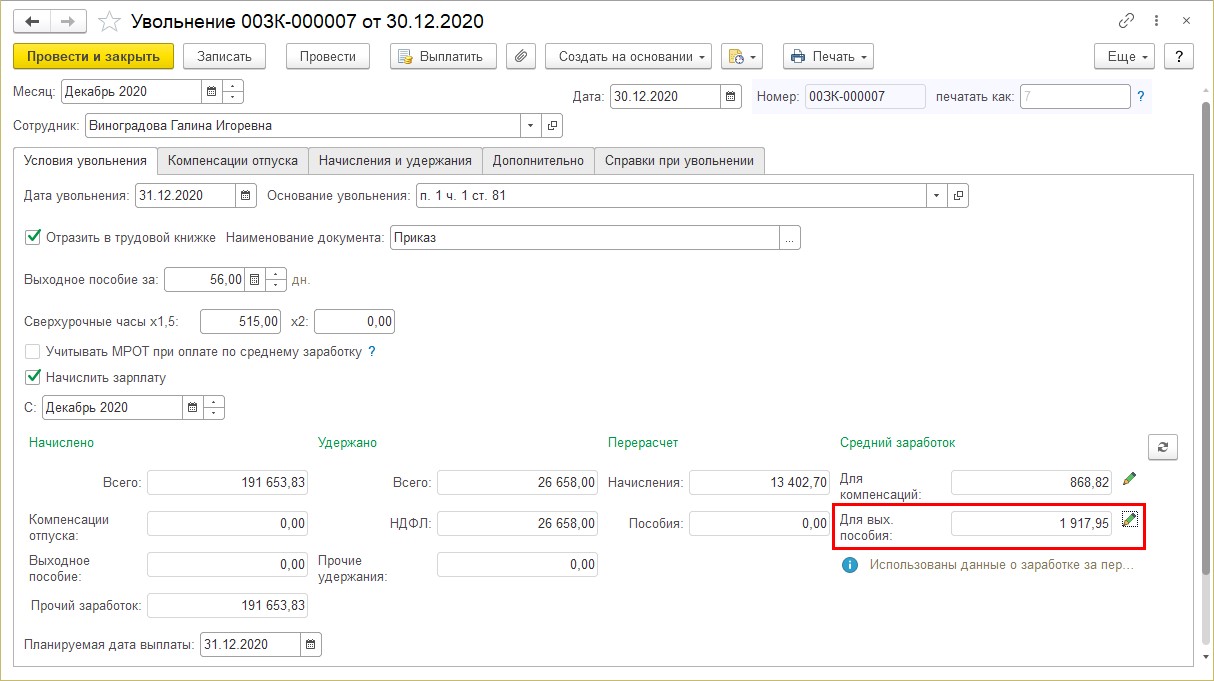Add document to favorites with star icon

tap(111, 21)
